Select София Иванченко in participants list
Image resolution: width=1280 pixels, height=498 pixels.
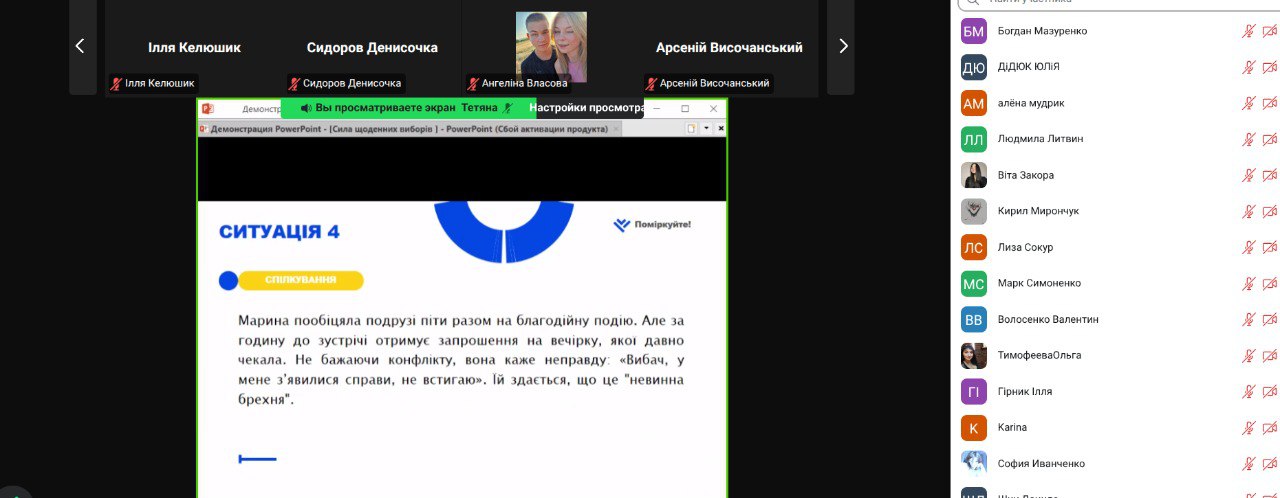pos(1040,463)
